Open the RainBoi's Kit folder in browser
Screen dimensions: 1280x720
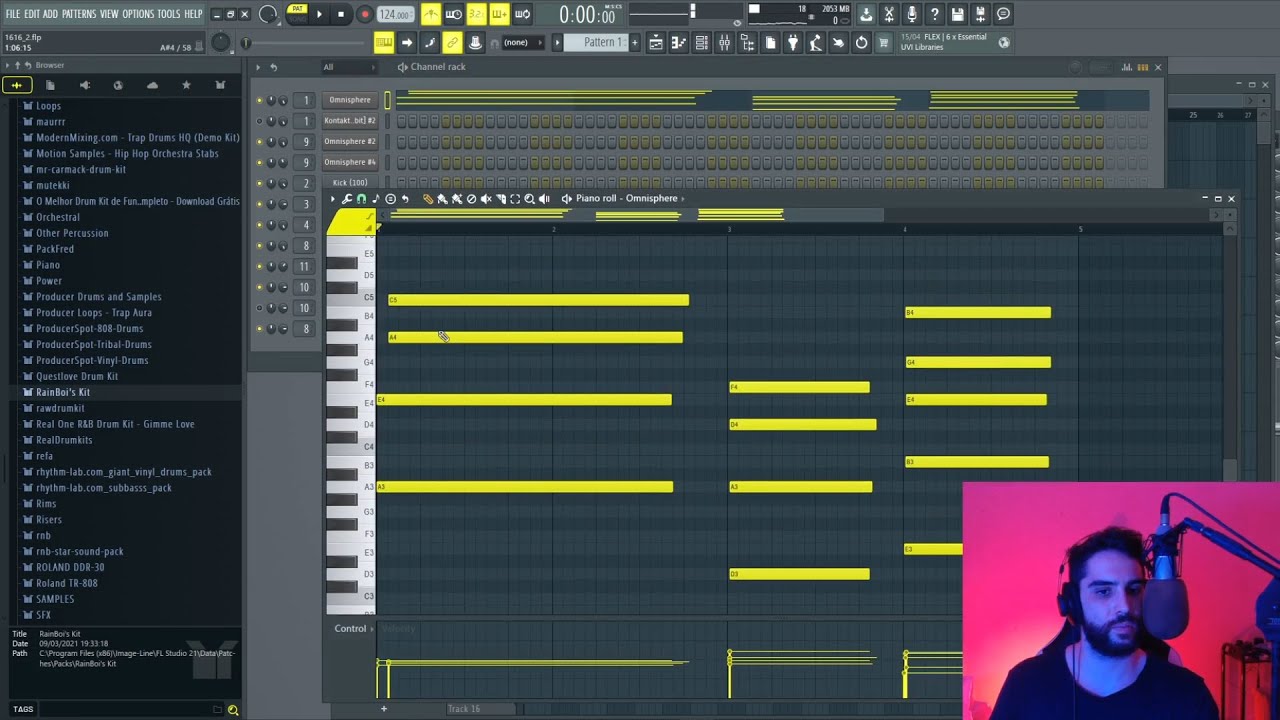pyautogui.click(x=63, y=392)
